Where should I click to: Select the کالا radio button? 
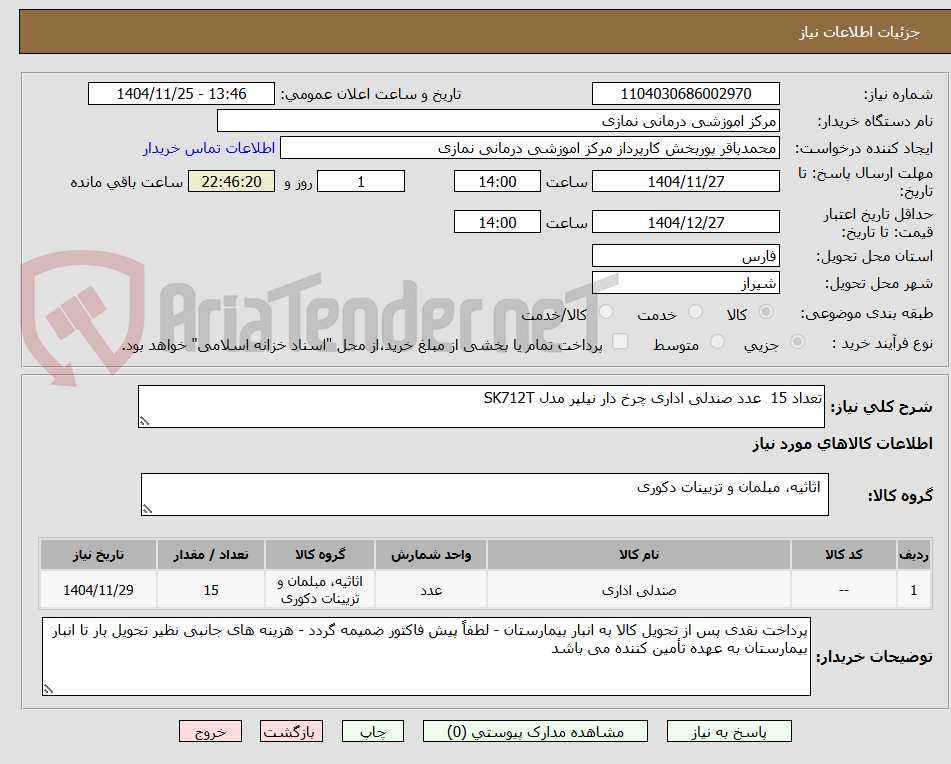coord(766,312)
